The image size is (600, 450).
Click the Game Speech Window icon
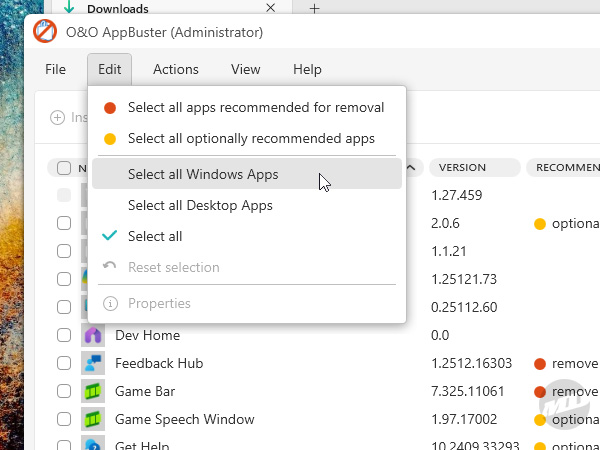(93, 419)
